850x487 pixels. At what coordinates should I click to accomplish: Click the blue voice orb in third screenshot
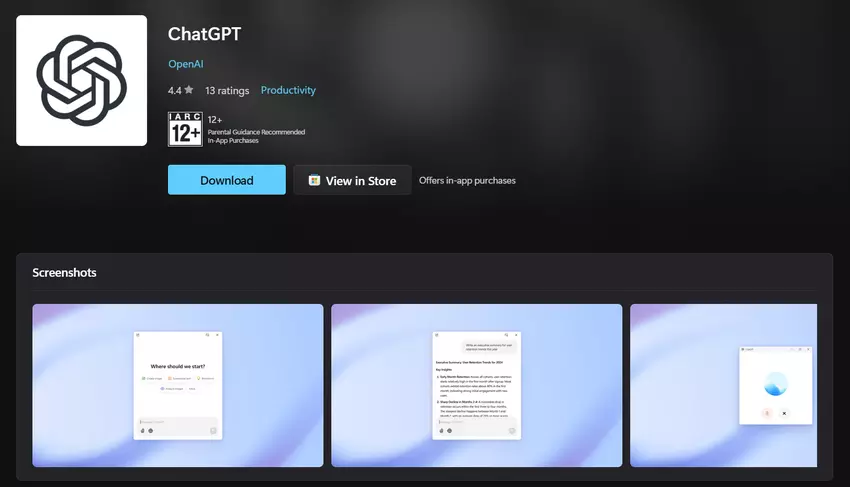(775, 385)
